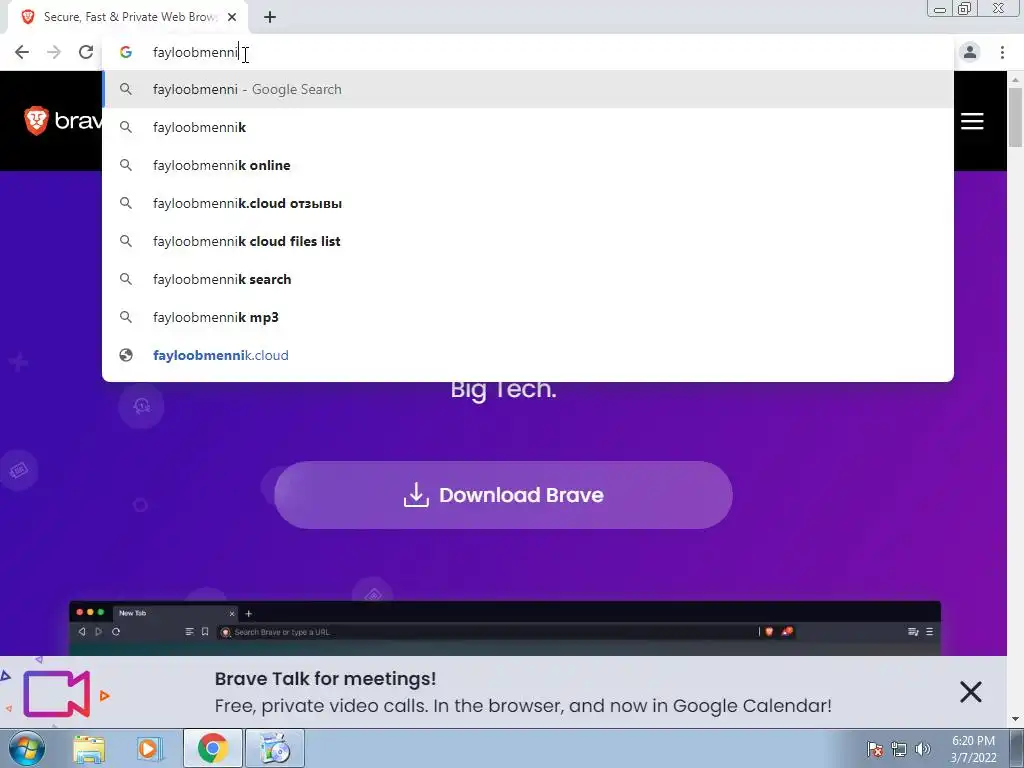This screenshot has height=768, width=1024.
Task: Choose the 'fayloobmennik' suggestion
Action: pos(528,127)
